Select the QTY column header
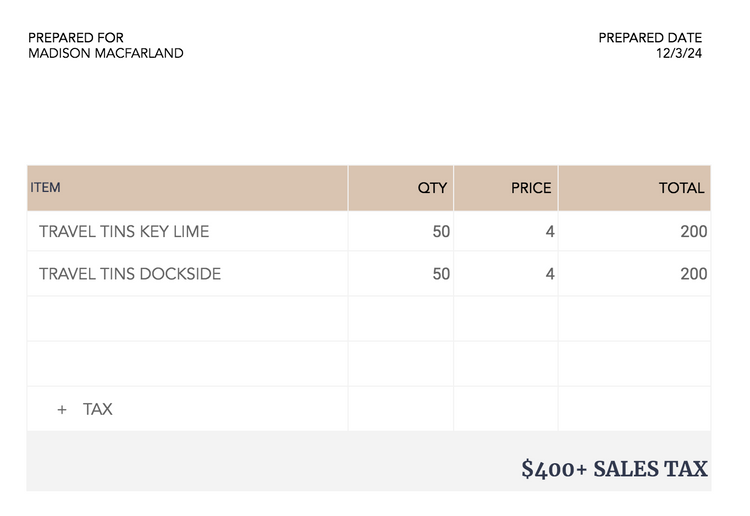This screenshot has width=750, height=516. [401, 188]
